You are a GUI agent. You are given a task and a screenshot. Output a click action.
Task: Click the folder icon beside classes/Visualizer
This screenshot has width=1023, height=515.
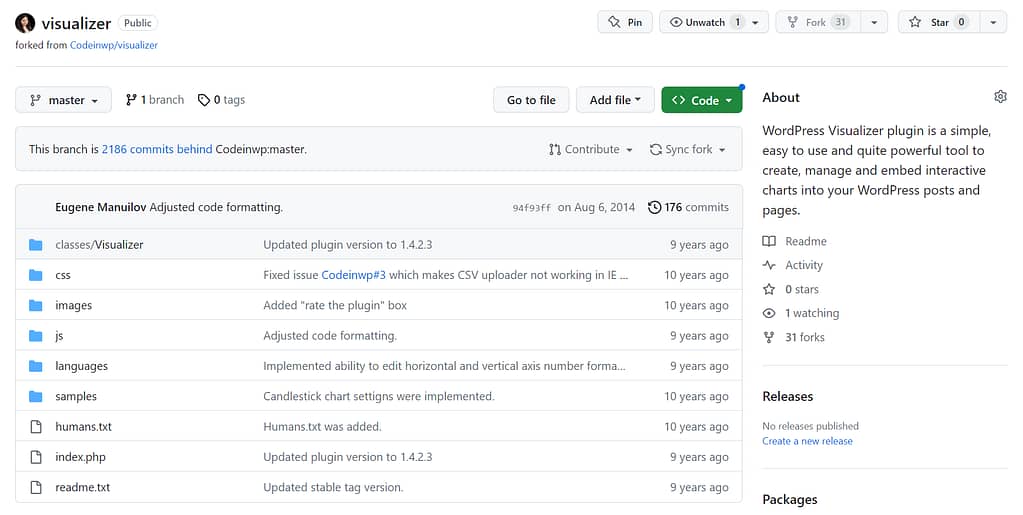click(36, 245)
